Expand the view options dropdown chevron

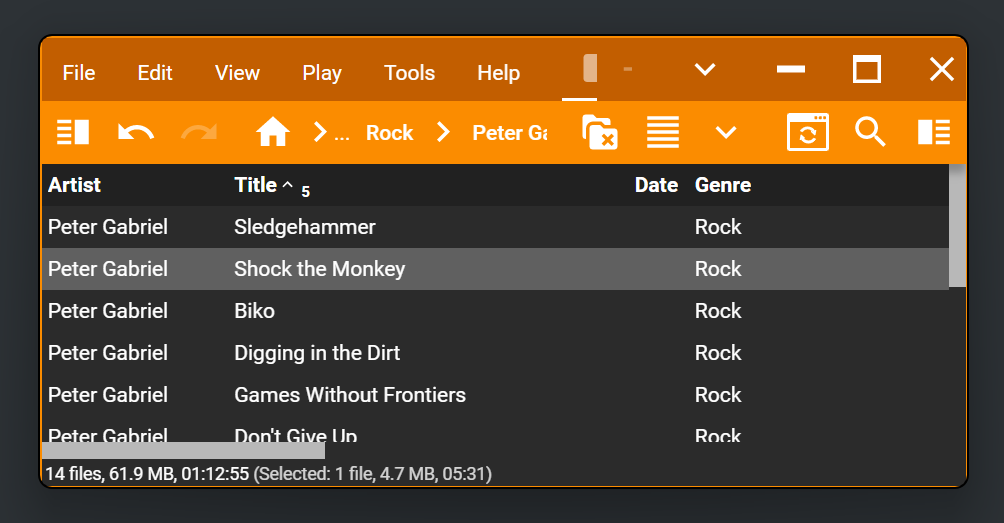click(726, 132)
